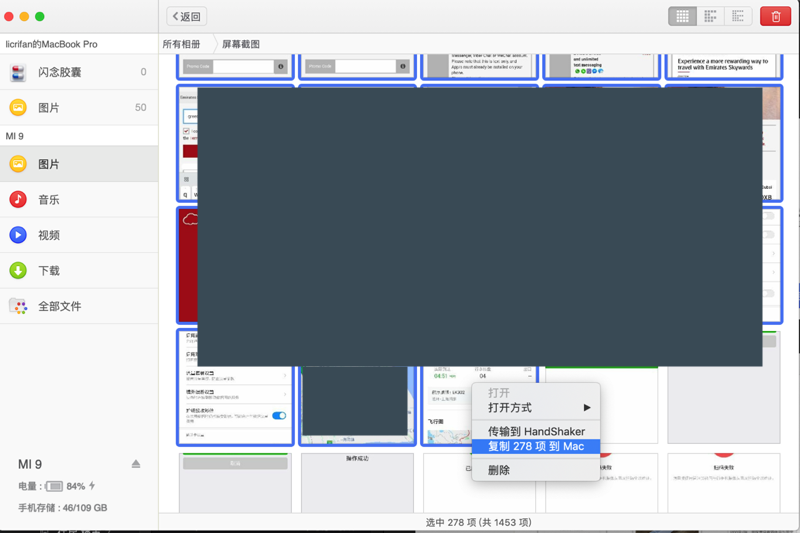This screenshot has width=800, height=533.
Task: Expand 打开方式 submenu in context menu
Action: tap(536, 408)
